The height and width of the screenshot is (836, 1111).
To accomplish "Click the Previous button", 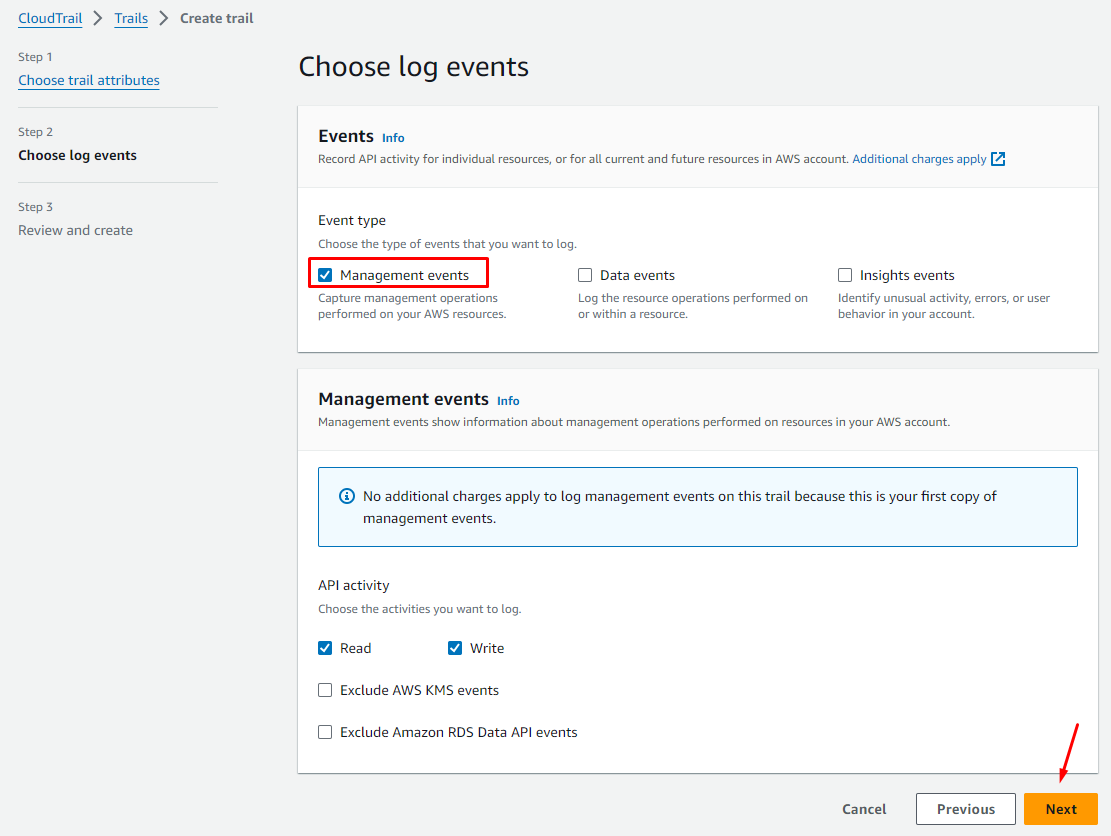I will click(x=965, y=809).
